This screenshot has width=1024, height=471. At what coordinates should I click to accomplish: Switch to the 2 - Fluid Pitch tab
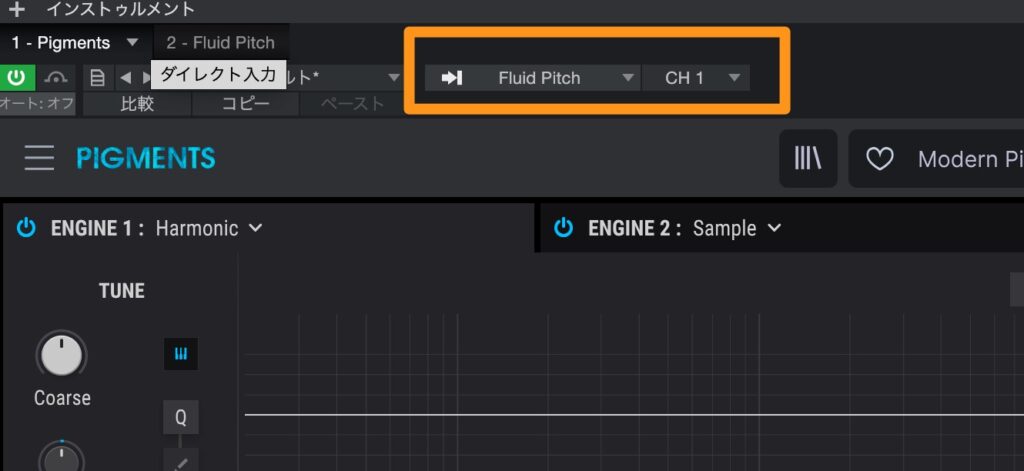[x=220, y=43]
